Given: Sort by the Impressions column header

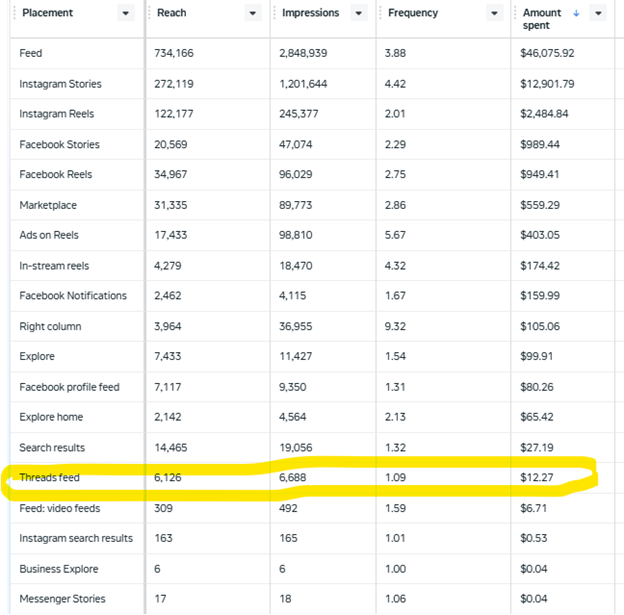Looking at the screenshot, I should tap(310, 13).
